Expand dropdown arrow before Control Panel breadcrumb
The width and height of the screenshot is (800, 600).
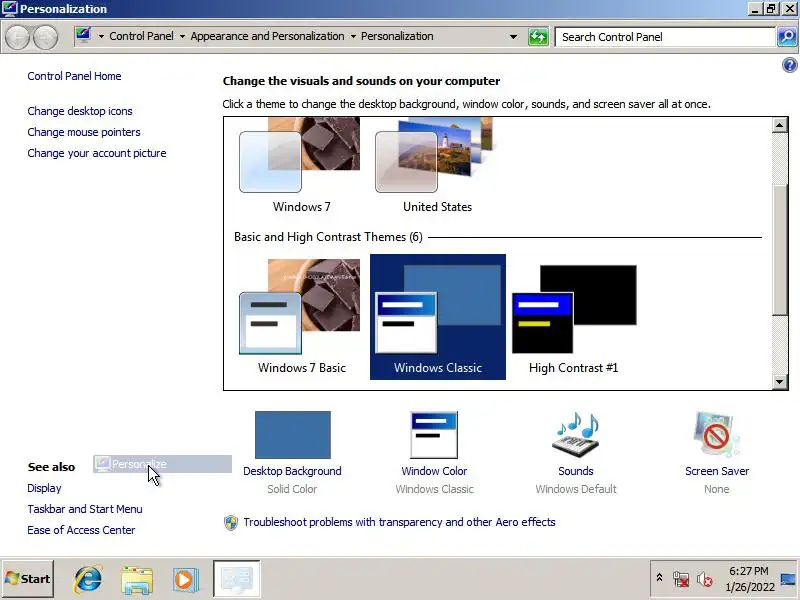pos(101,37)
